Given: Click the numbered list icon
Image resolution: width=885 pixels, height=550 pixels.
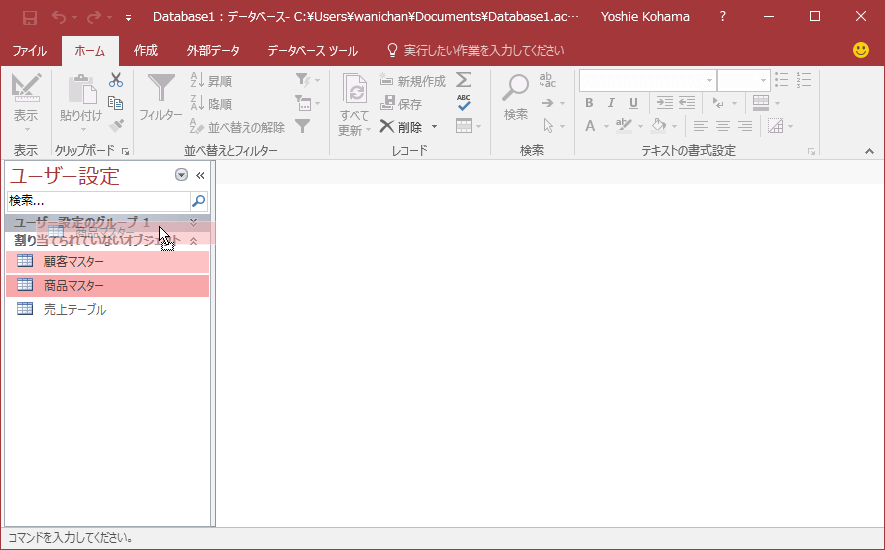Looking at the screenshot, I should [804, 80].
